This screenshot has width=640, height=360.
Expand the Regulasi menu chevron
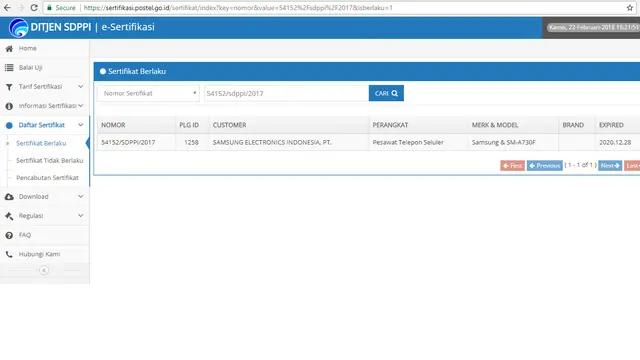(x=80, y=216)
